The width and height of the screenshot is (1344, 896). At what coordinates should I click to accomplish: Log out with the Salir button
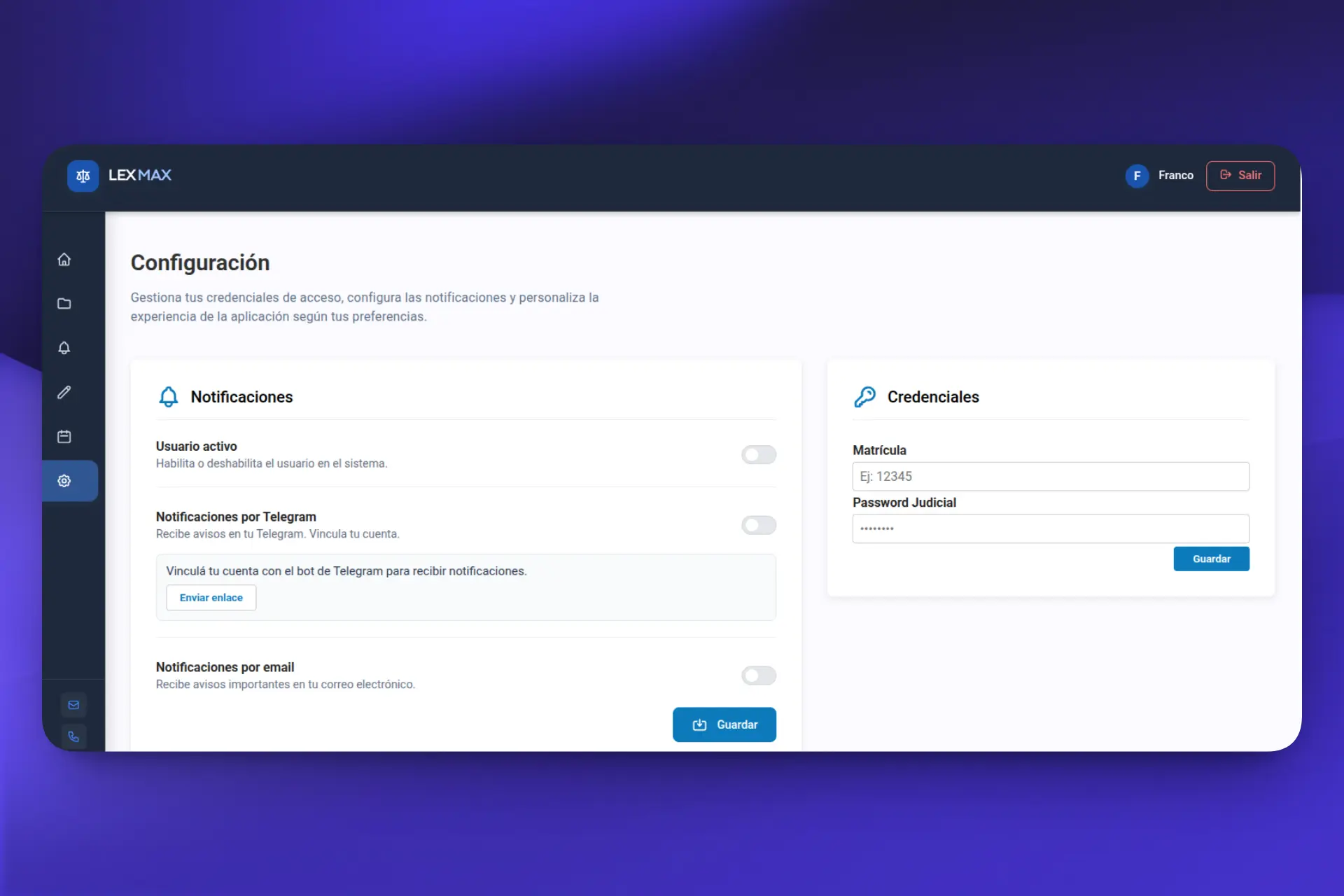1240,176
